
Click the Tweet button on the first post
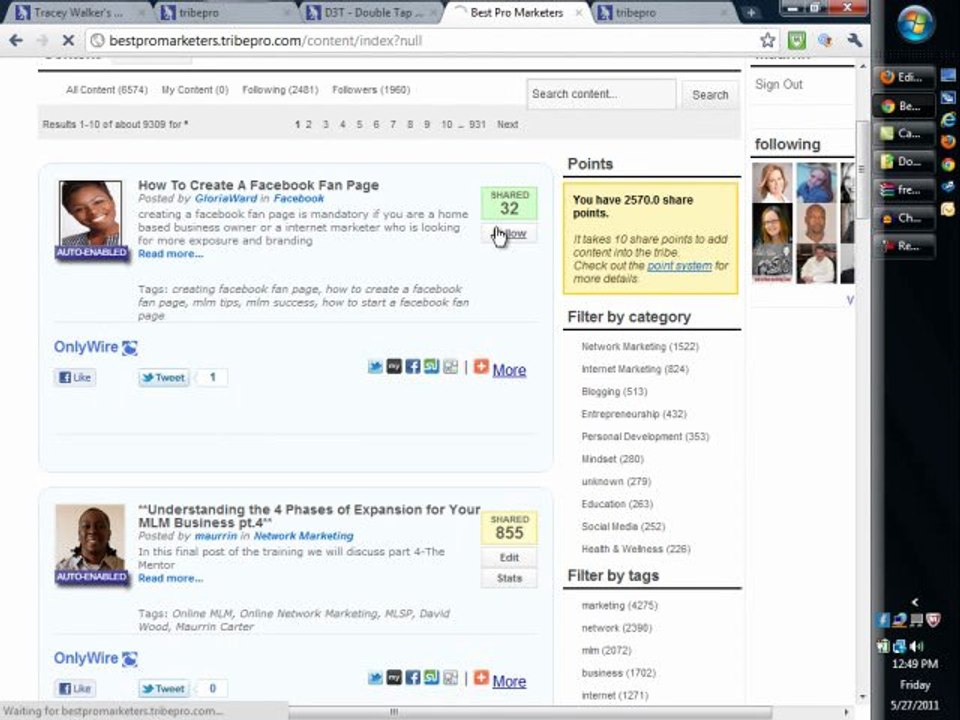click(x=163, y=377)
